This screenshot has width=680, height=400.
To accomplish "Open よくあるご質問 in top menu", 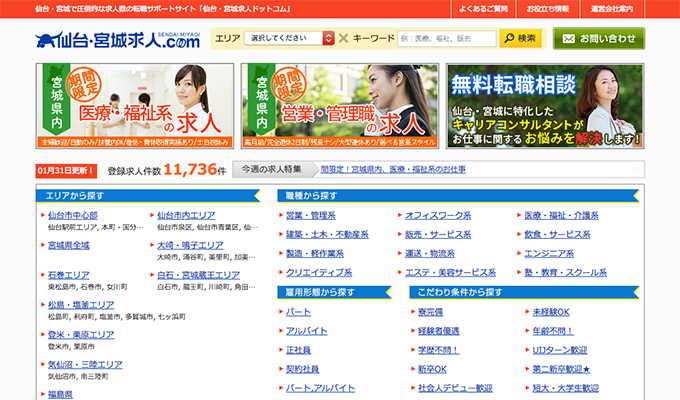I will pos(483,9).
